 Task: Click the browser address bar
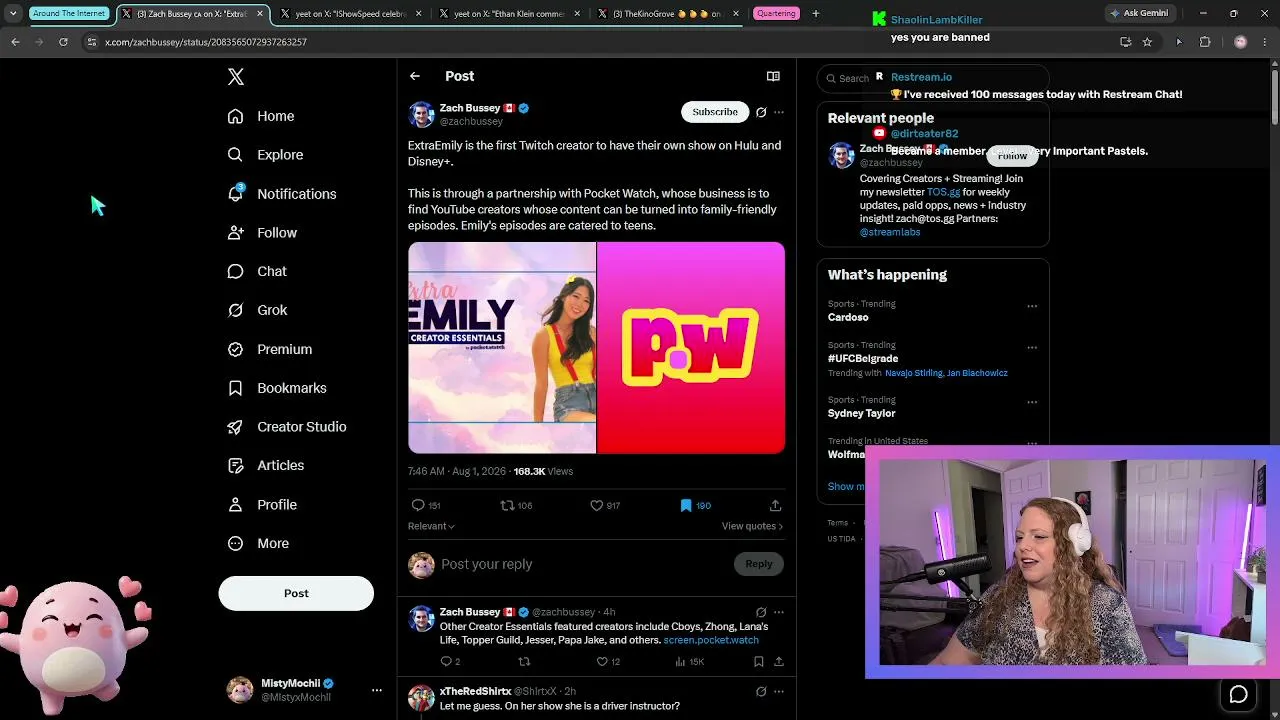(x=597, y=42)
